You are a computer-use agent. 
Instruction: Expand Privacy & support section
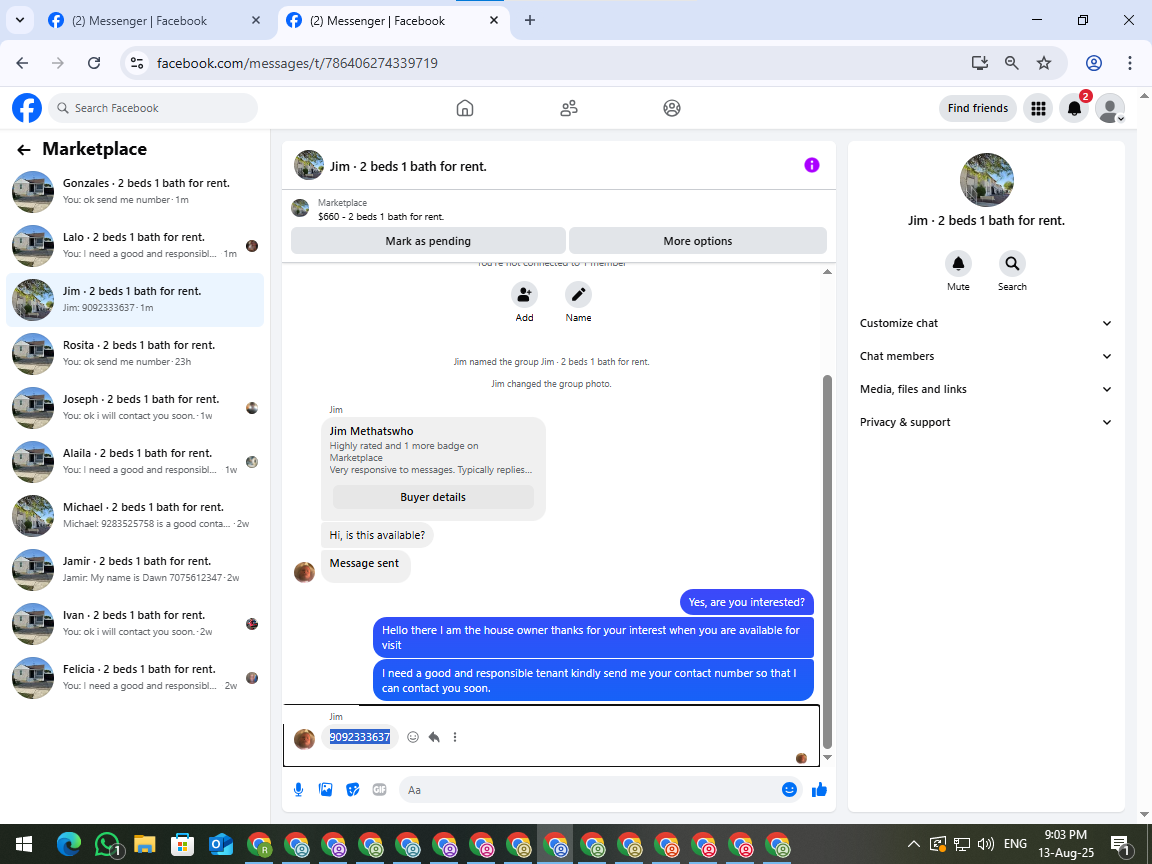(986, 422)
